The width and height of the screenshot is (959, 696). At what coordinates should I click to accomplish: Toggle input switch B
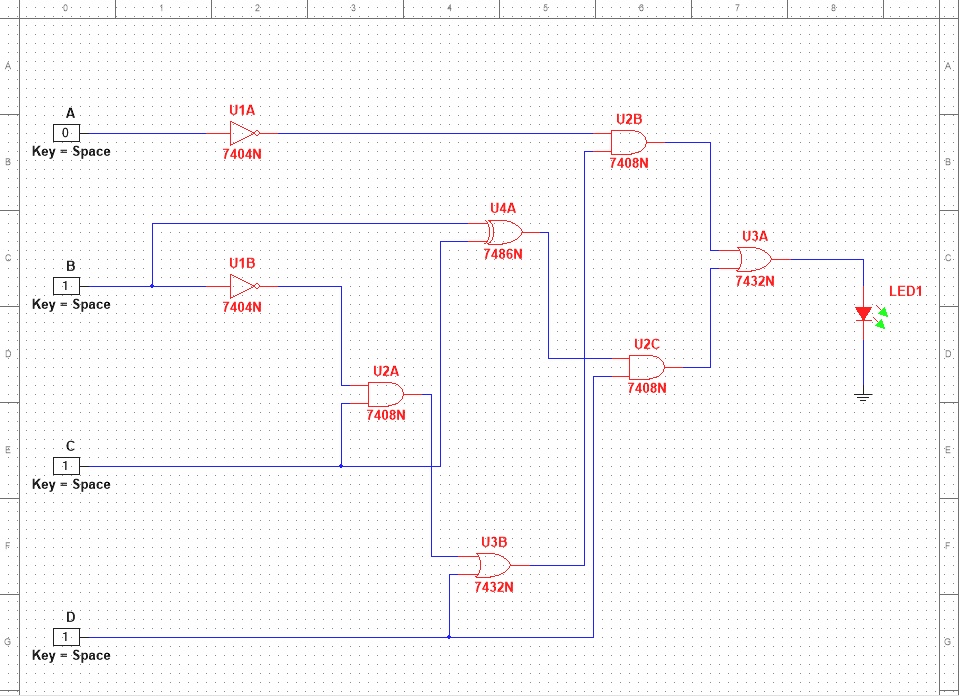[x=66, y=285]
